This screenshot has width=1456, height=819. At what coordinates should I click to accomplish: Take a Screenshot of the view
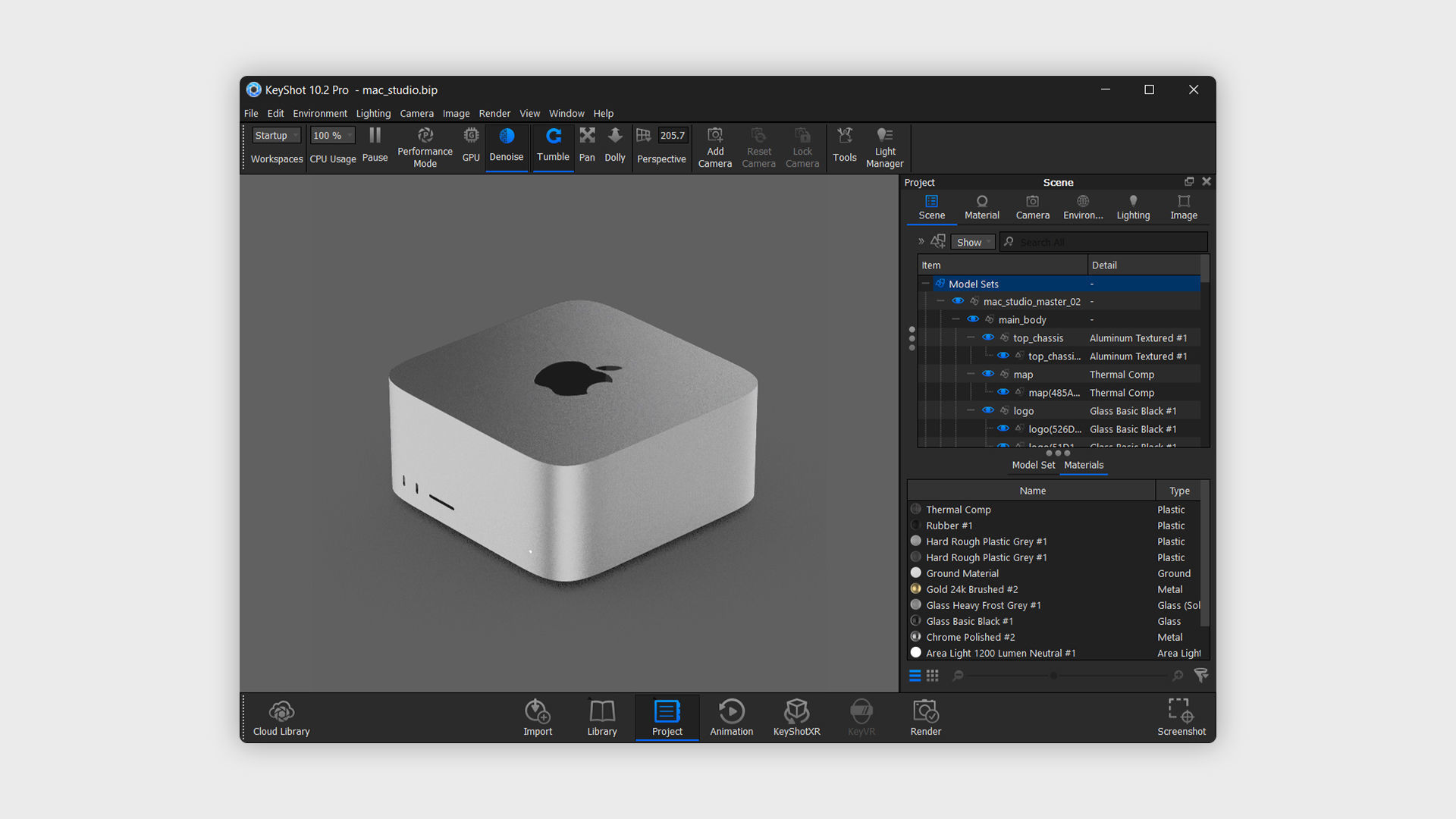(1181, 717)
